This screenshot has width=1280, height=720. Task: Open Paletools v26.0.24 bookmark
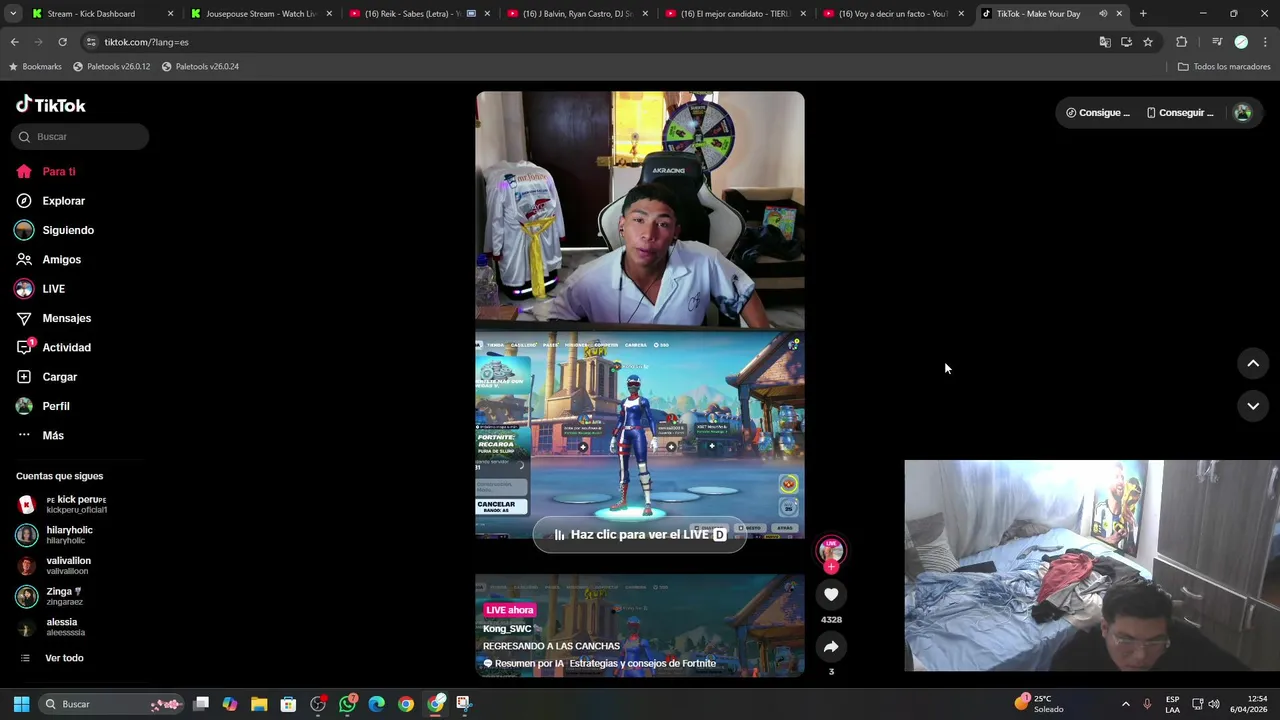(x=200, y=67)
